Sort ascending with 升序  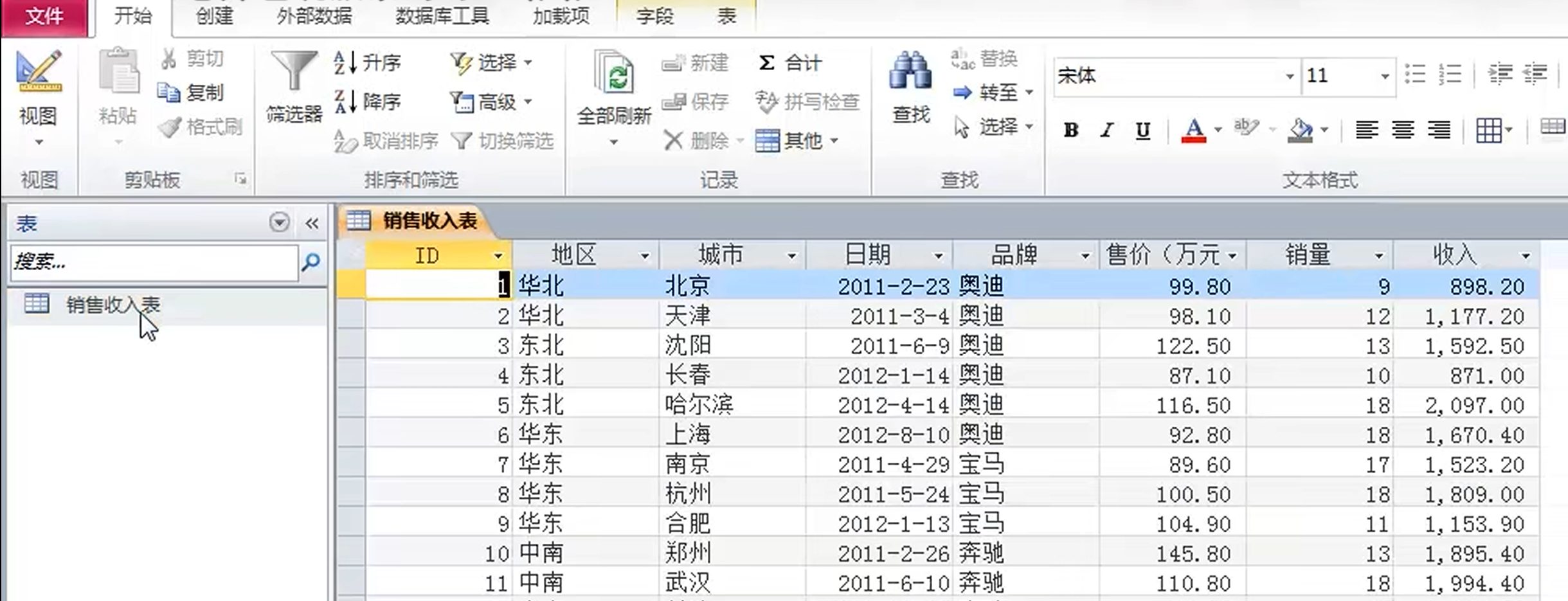point(367,63)
